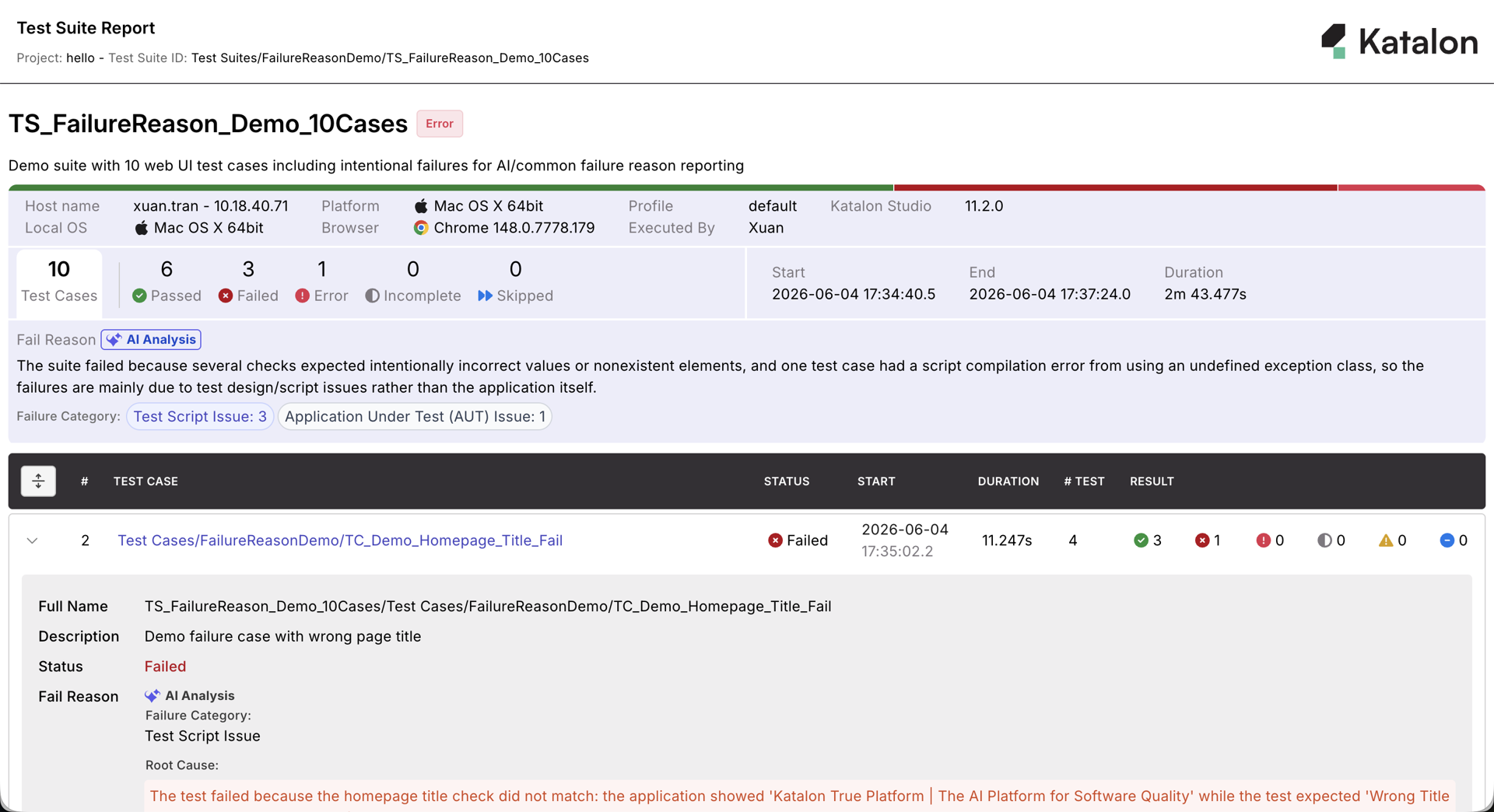Image resolution: width=1494 pixels, height=812 pixels.
Task: Click the Chrome browser icon
Action: click(421, 228)
